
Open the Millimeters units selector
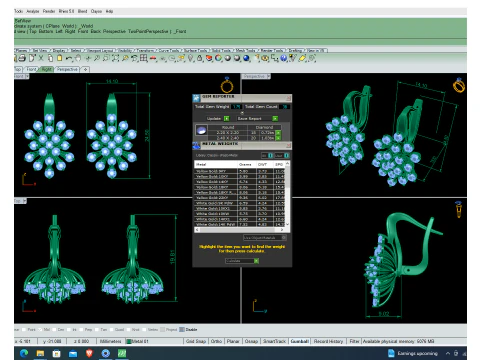pyautogui.click(x=110, y=341)
